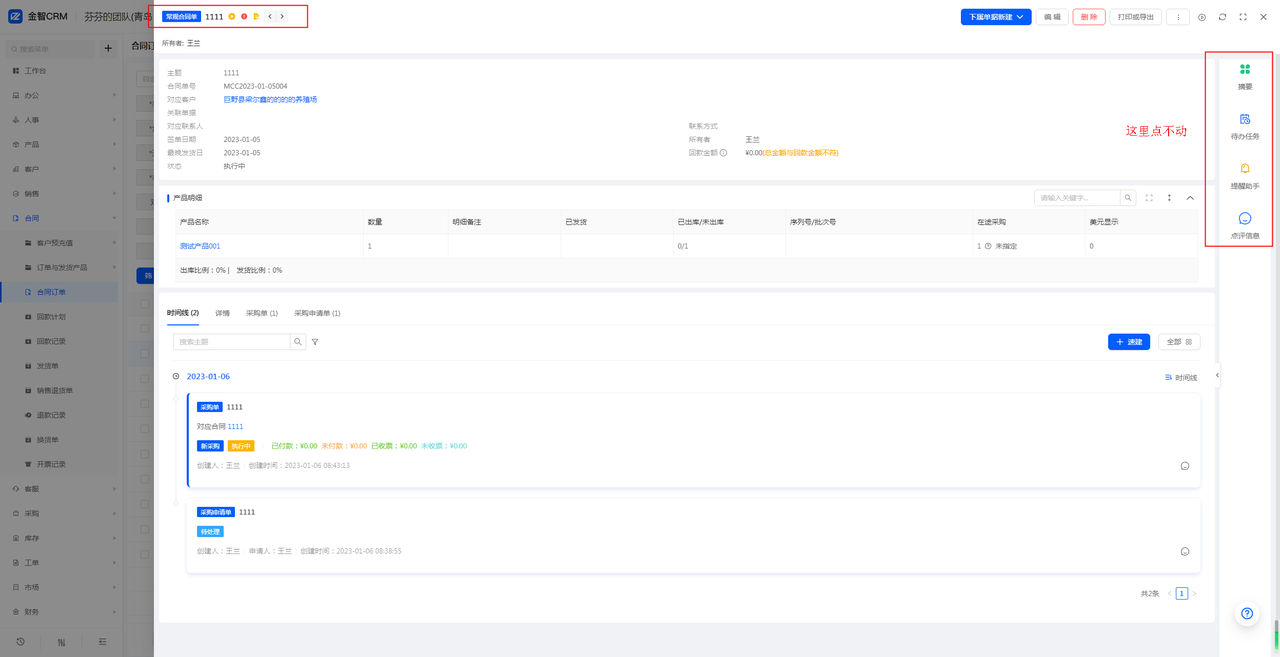The width and height of the screenshot is (1280, 657).
Task: Fullscreen the 产品明细 table
Action: pyautogui.click(x=1149, y=198)
